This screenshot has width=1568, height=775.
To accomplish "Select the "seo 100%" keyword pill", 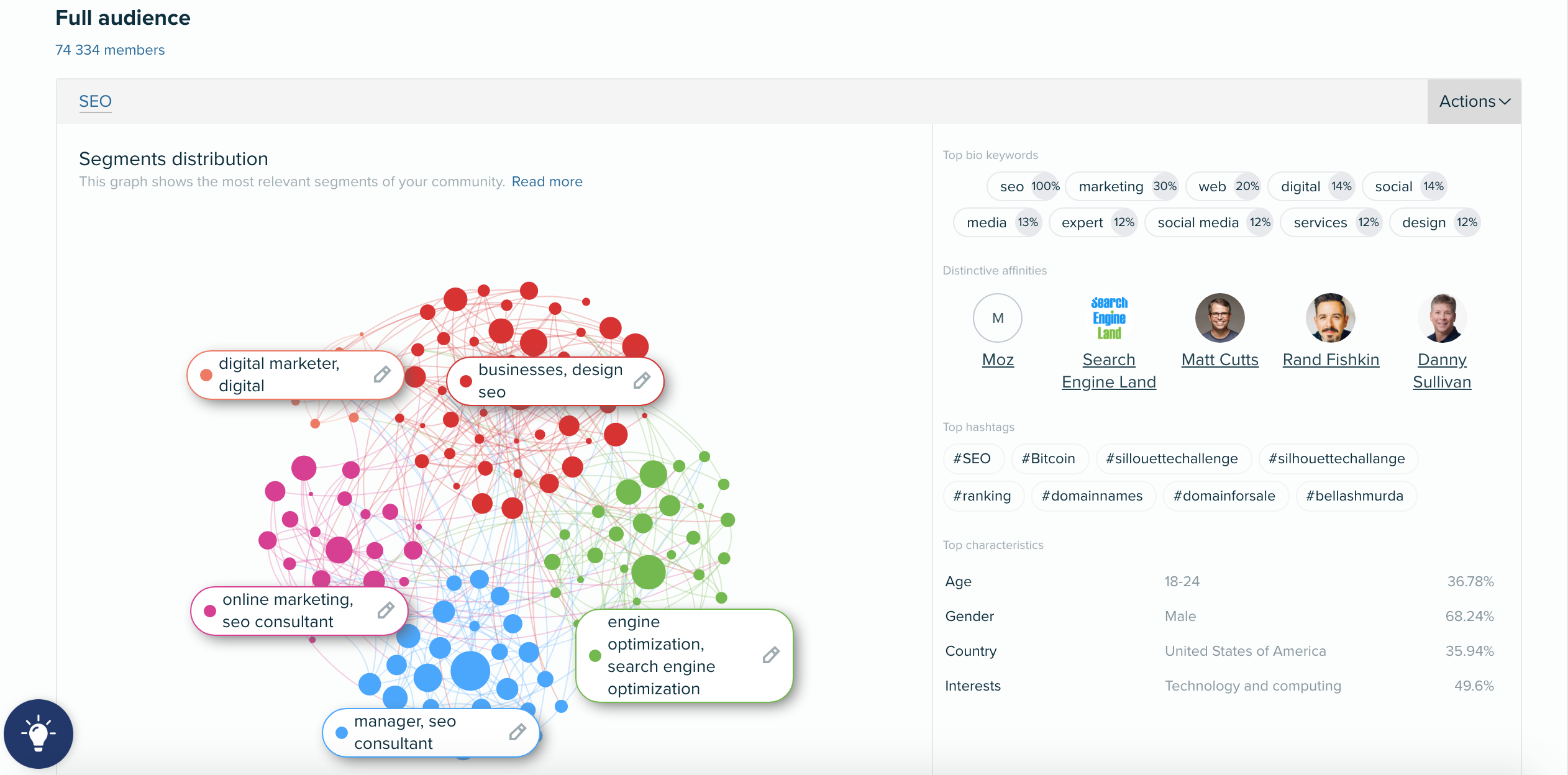I will [1024, 186].
